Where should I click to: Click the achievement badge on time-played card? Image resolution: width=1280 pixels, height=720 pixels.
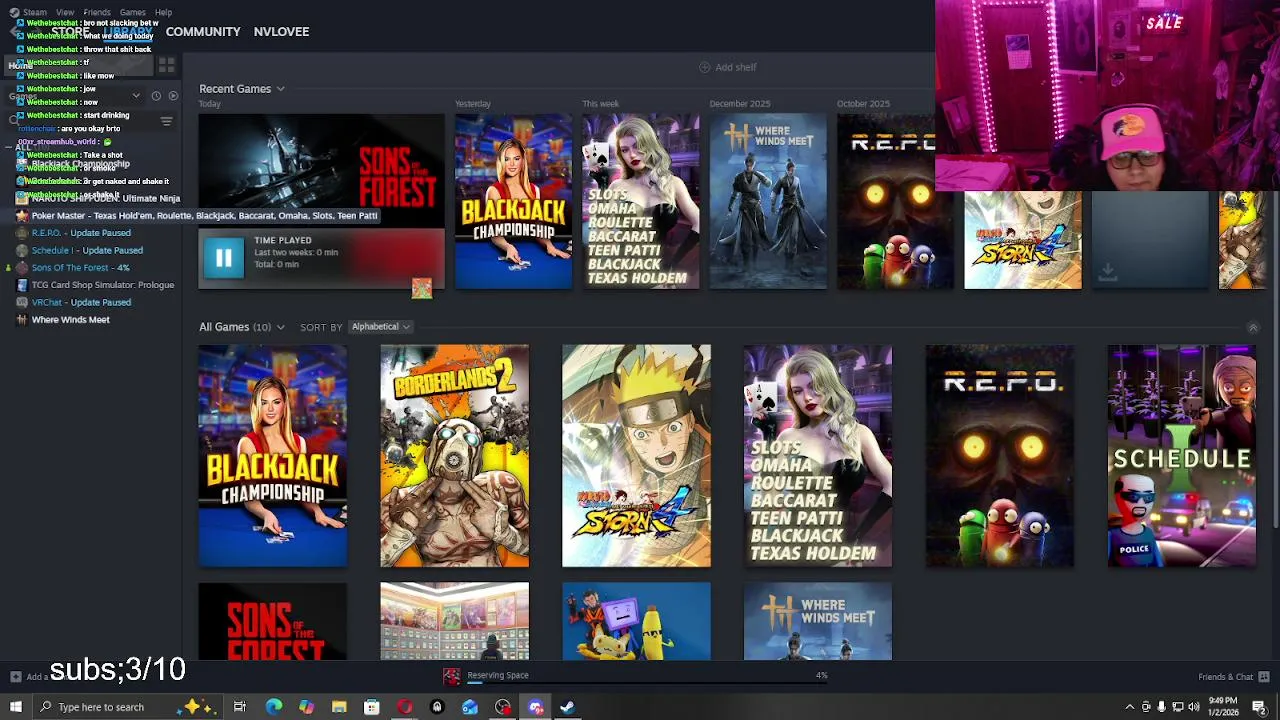point(422,288)
